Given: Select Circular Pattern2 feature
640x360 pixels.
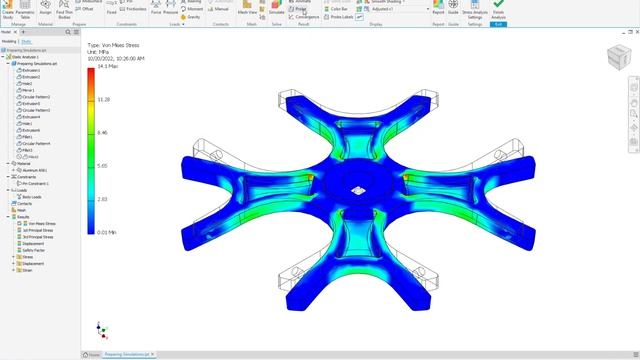Looking at the screenshot, I should [33, 97].
